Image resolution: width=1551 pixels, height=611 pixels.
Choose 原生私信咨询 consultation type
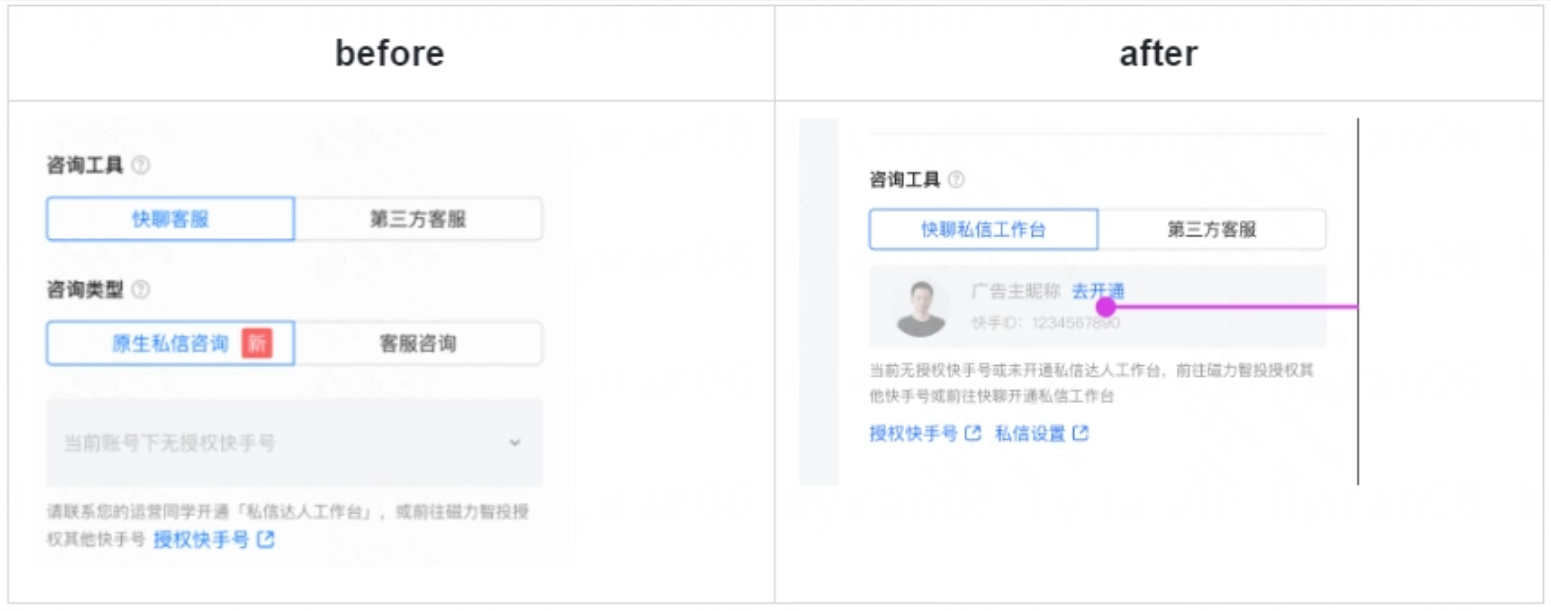coord(170,344)
